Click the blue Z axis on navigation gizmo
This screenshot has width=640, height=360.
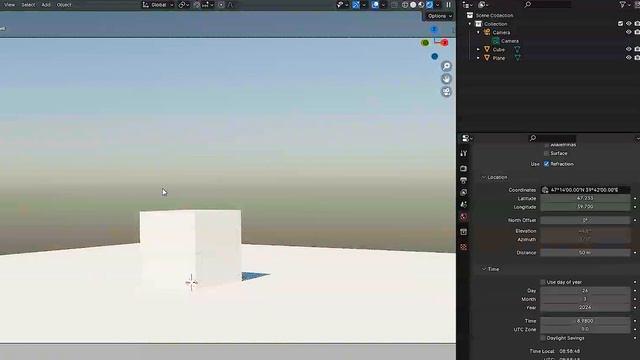(434, 29)
